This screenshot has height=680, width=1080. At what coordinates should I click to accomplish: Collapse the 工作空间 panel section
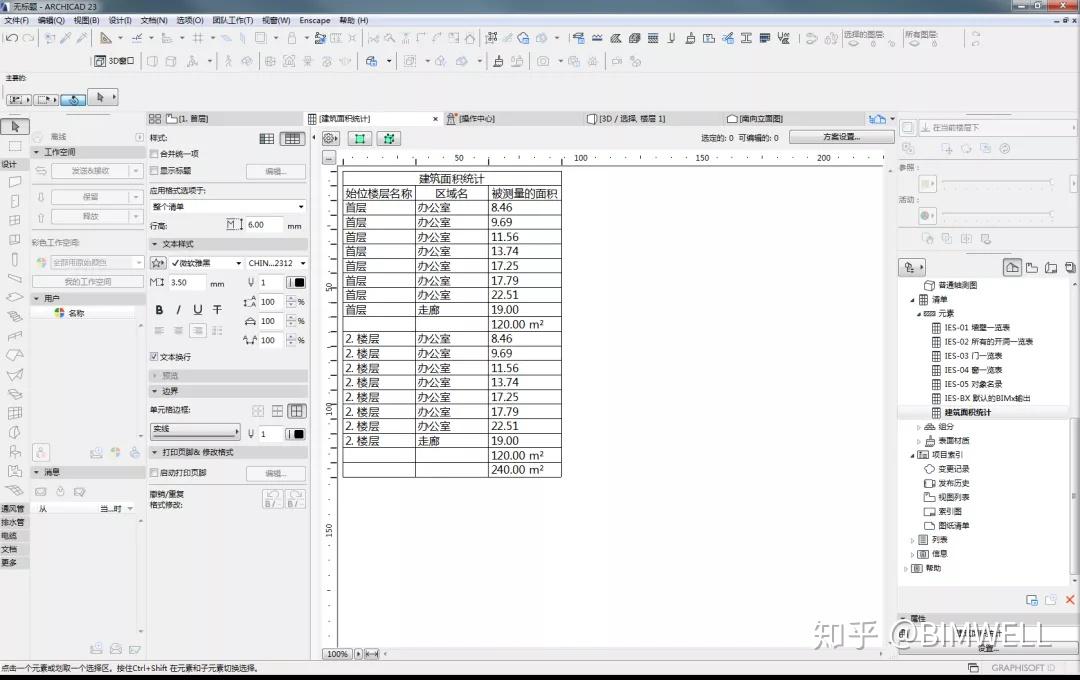pyautogui.click(x=37, y=152)
